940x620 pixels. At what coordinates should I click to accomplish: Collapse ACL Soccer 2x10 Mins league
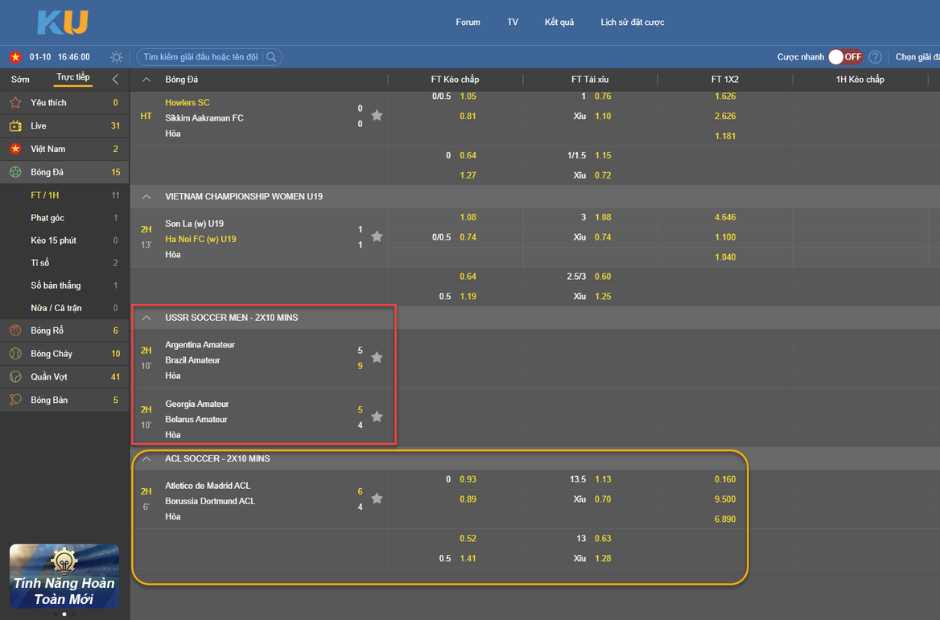[146, 459]
